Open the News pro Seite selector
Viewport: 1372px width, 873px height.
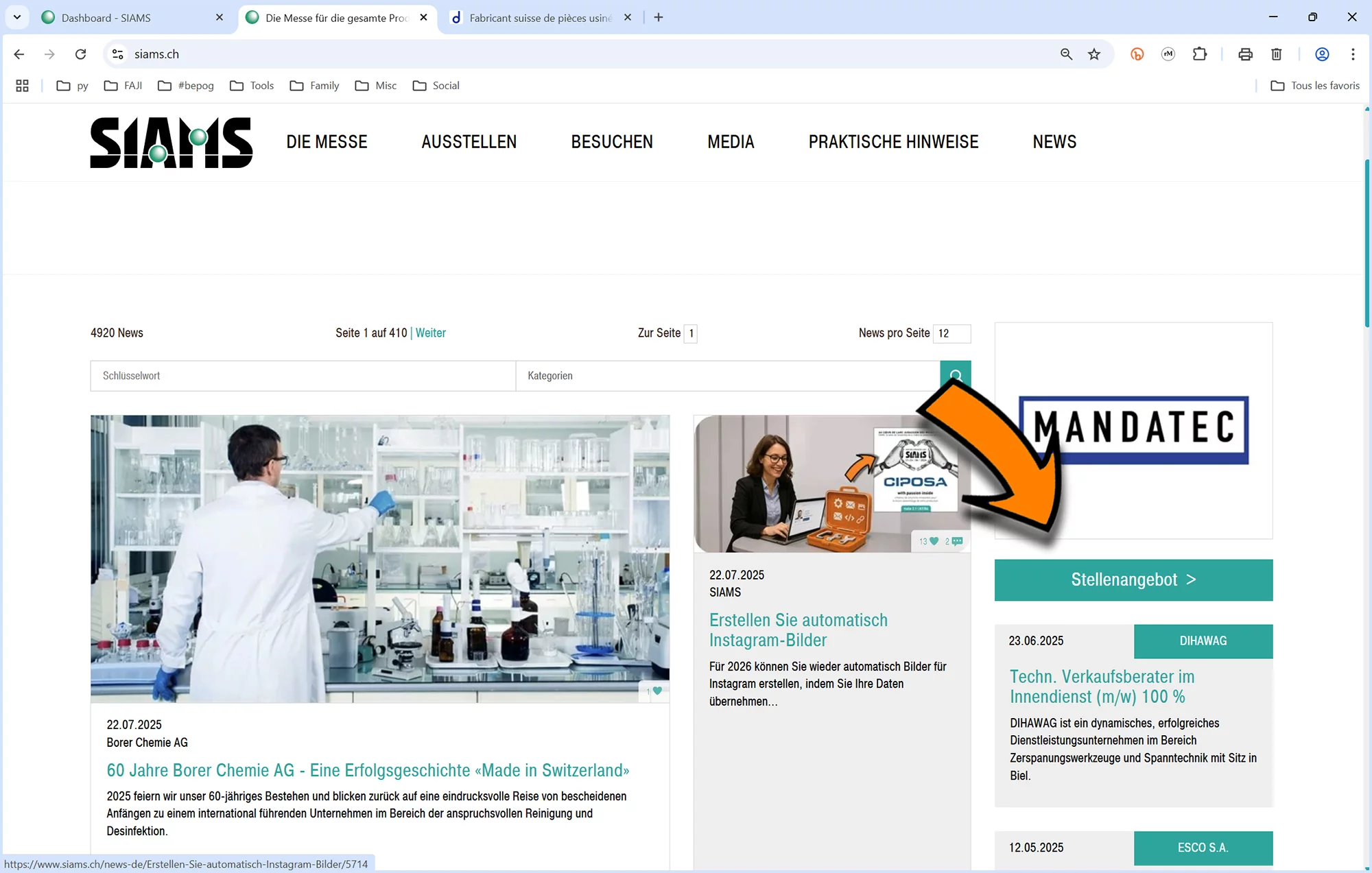point(951,333)
